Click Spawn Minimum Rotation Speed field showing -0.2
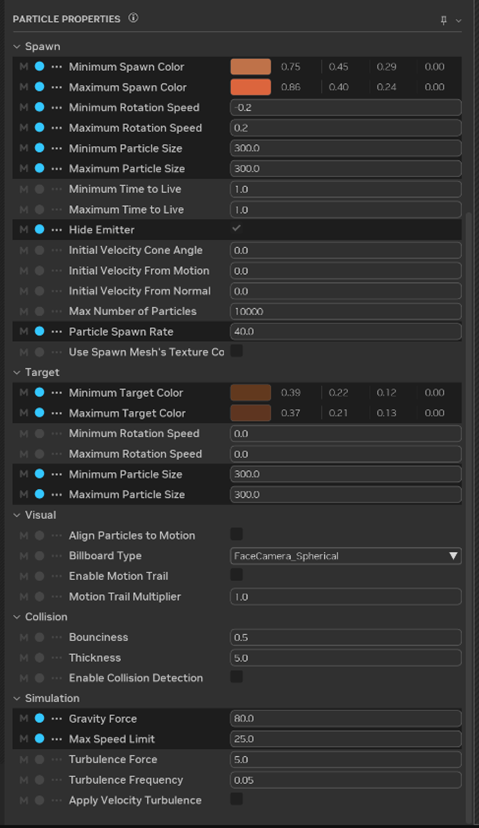The height and width of the screenshot is (828, 479). pos(346,107)
